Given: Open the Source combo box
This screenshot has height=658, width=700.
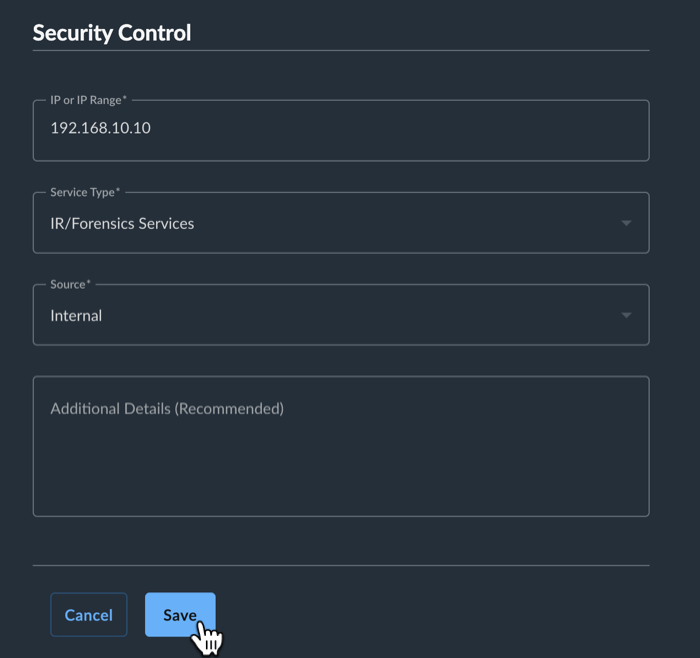Looking at the screenshot, I should pos(341,315).
